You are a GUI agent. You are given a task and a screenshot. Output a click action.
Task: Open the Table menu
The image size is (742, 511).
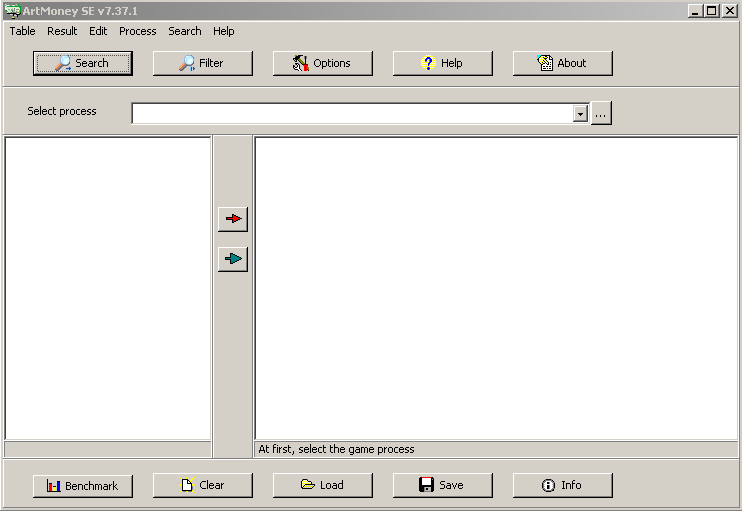coord(23,31)
